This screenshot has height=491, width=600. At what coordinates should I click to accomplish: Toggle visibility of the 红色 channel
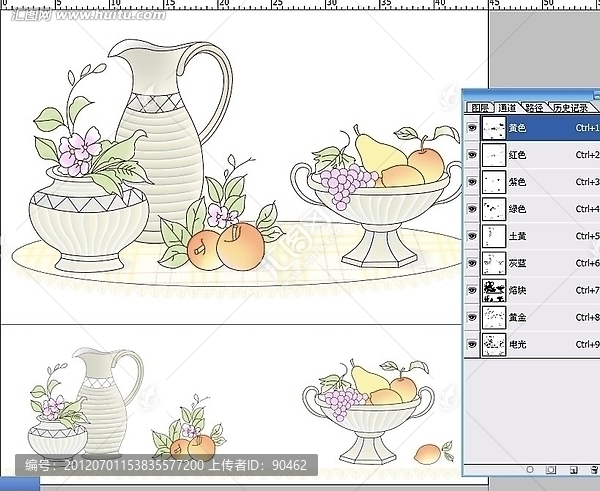tap(472, 155)
